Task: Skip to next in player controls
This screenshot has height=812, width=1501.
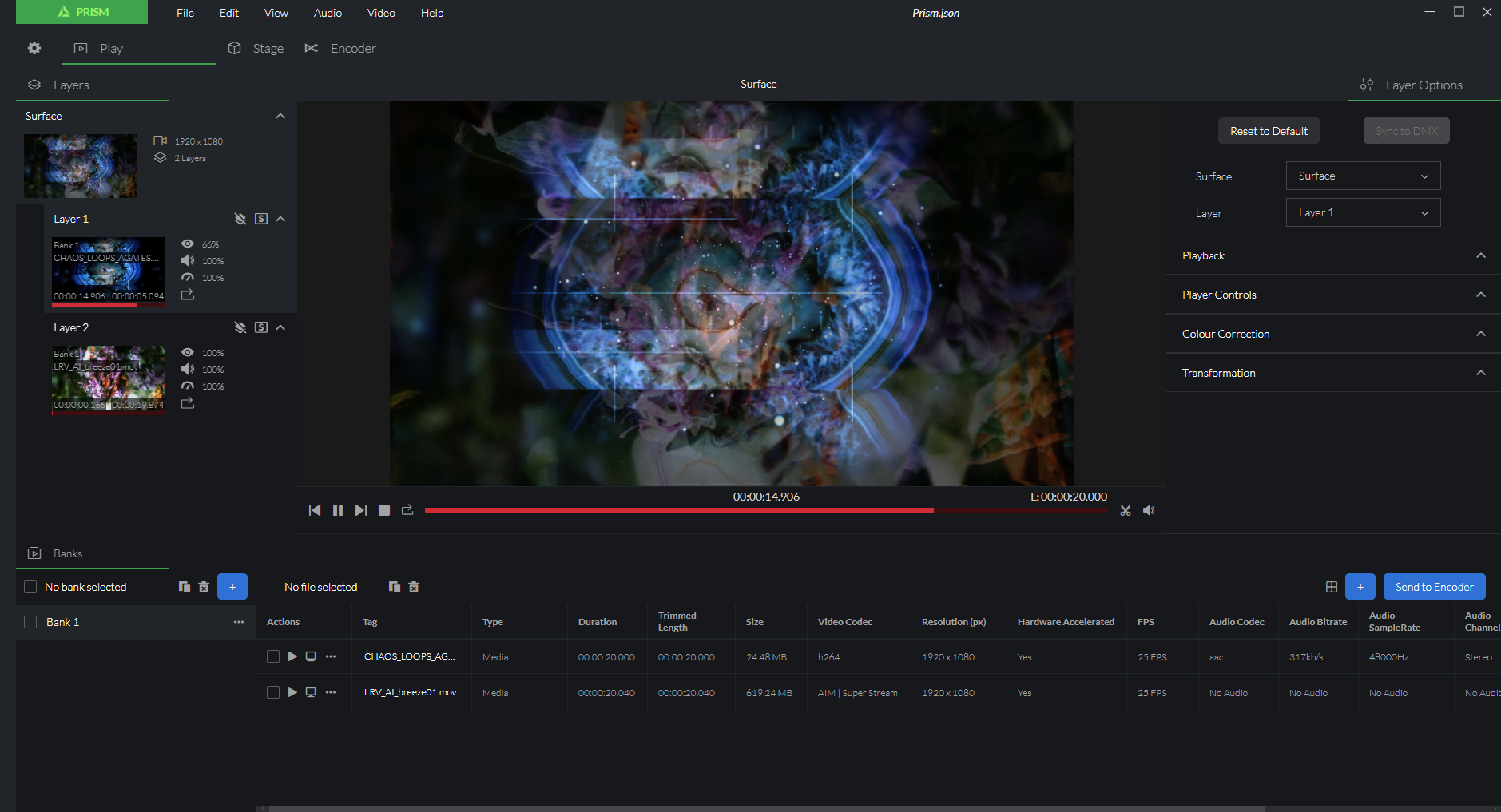Action: [361, 510]
